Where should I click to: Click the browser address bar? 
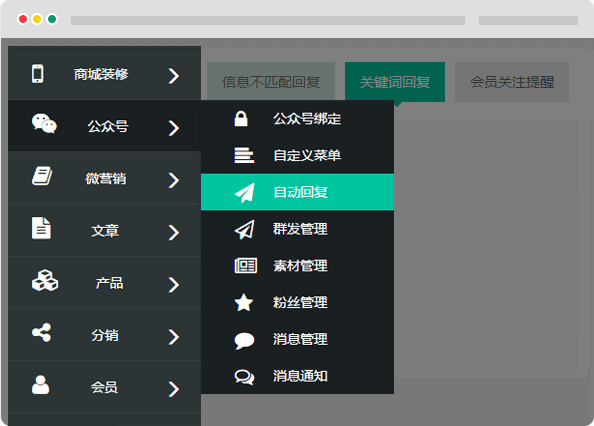(x=268, y=20)
